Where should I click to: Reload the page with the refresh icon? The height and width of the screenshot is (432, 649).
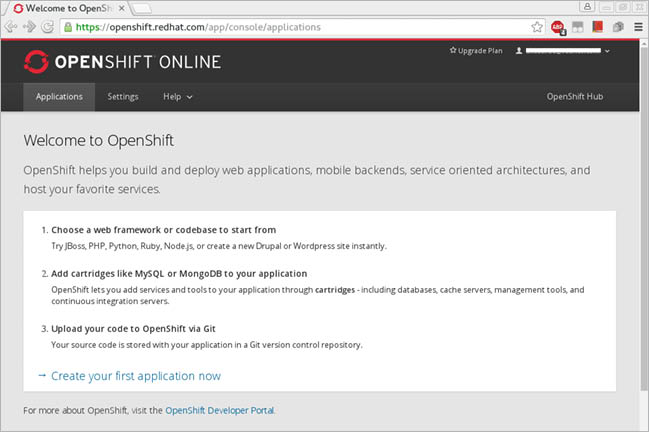tap(46, 27)
